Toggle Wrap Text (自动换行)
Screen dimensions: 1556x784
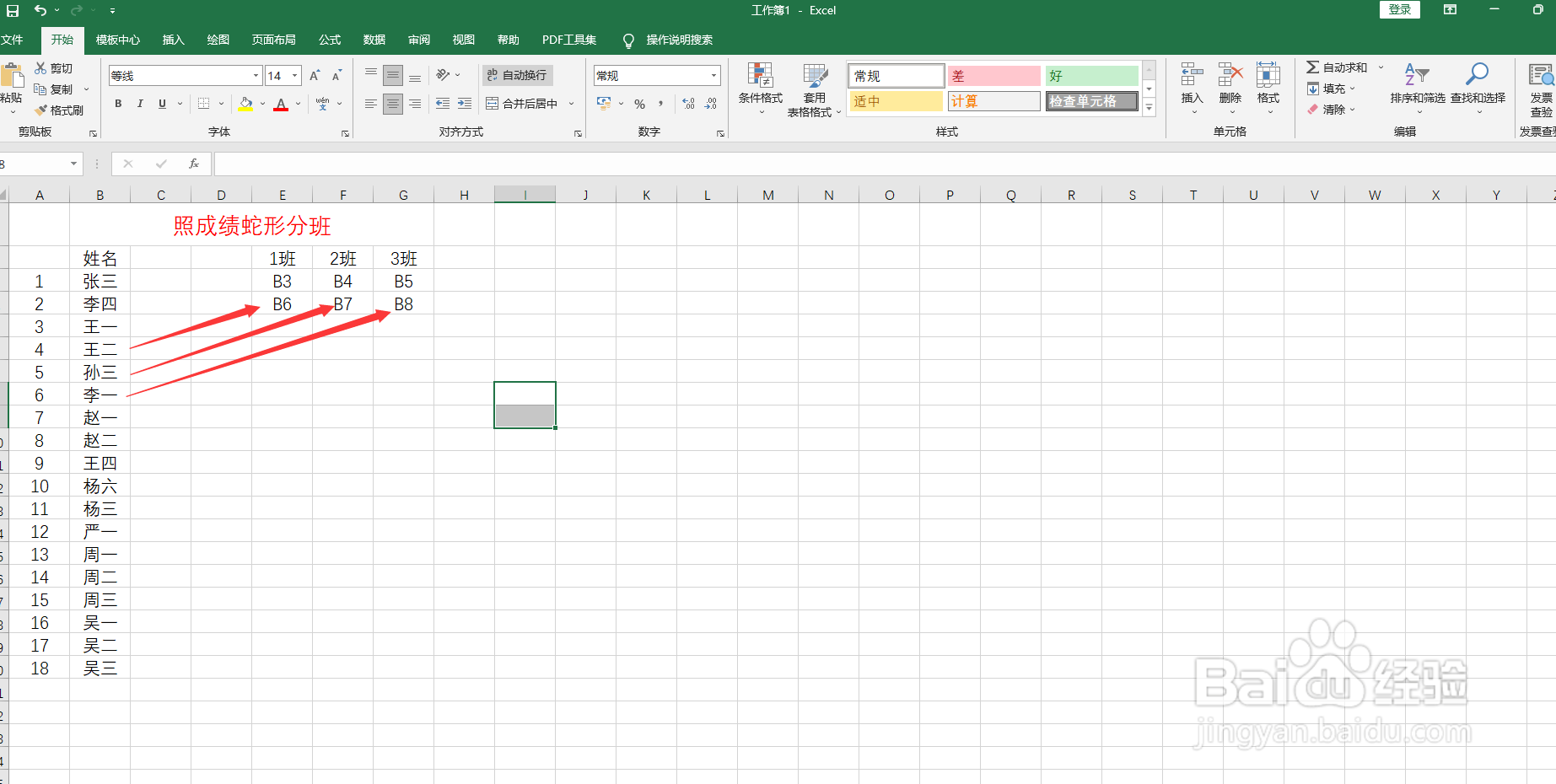[518, 75]
